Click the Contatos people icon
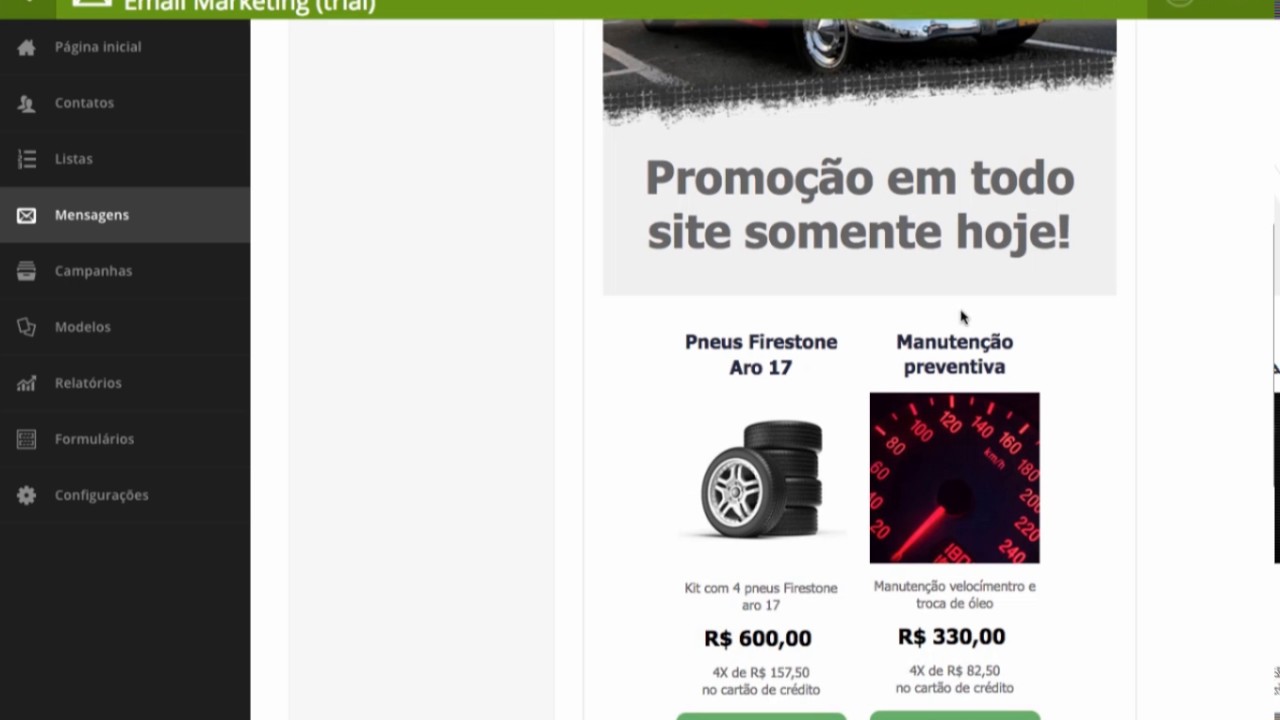Screen dimensions: 1280x720 click(26, 103)
